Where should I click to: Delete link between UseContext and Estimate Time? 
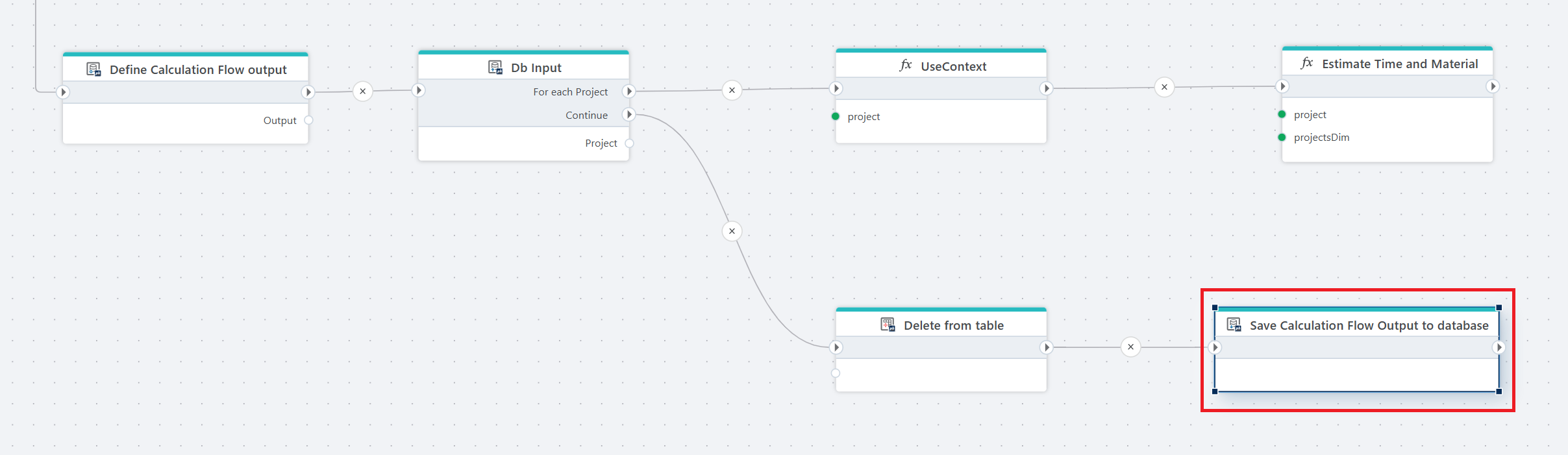pos(1164,87)
